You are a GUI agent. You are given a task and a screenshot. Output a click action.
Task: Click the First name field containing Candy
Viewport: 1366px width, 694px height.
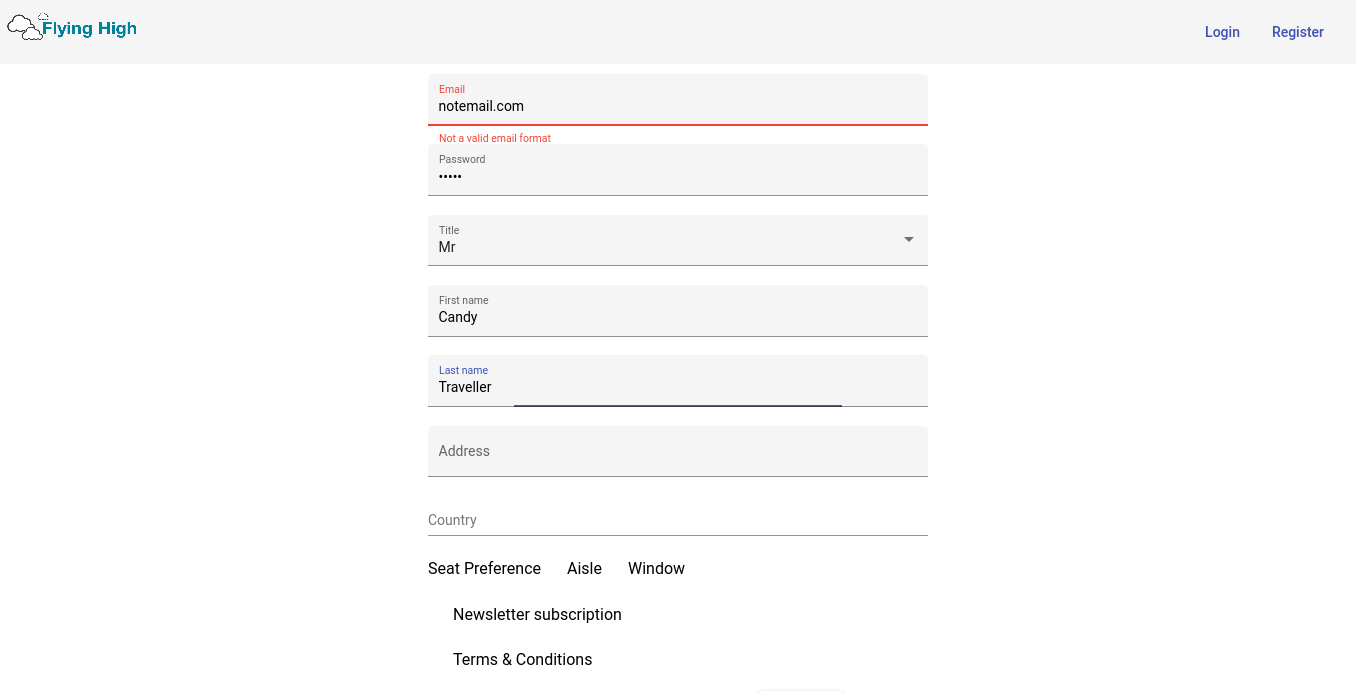[678, 311]
